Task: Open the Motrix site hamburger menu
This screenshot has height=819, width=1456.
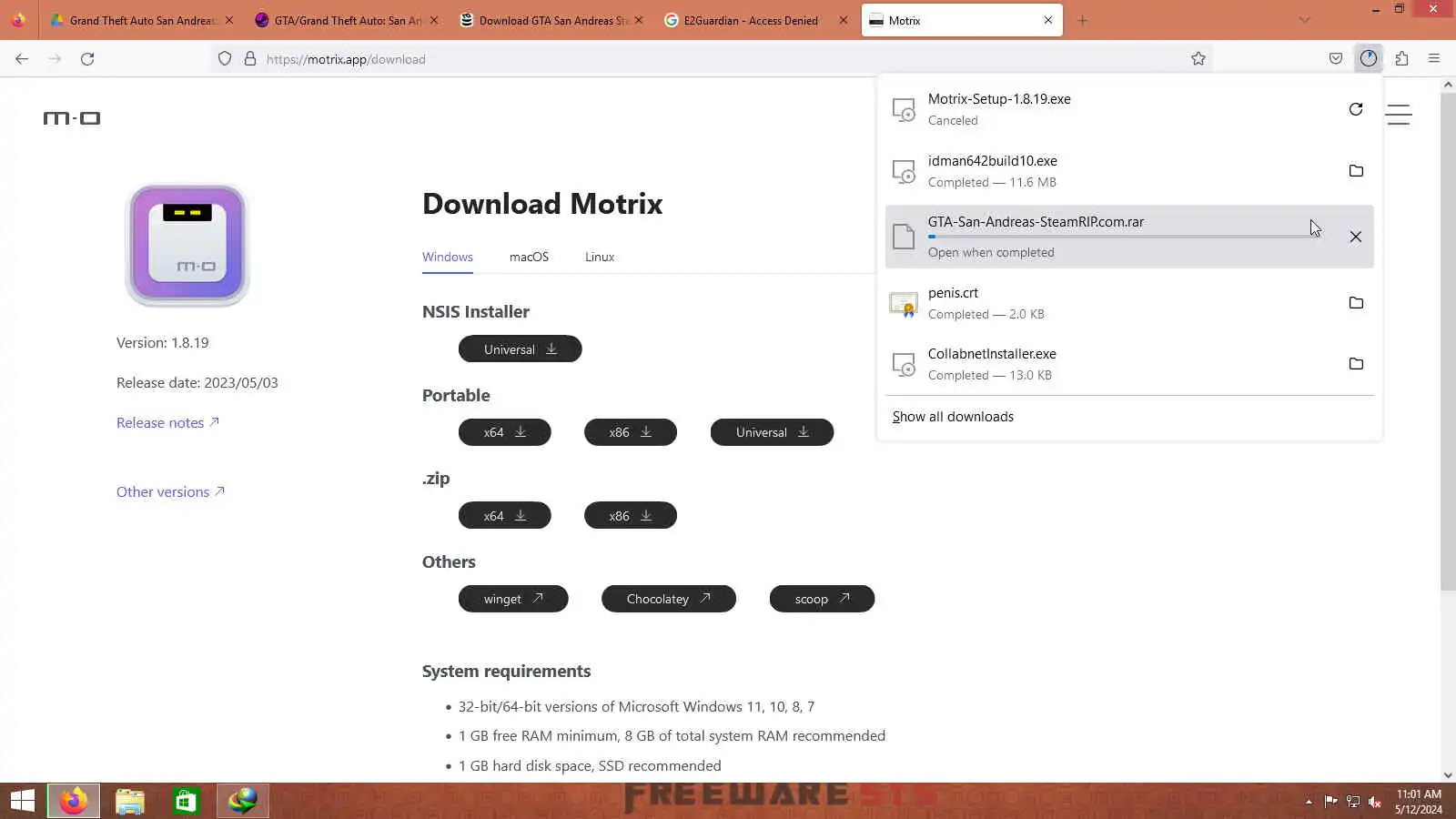Action: [x=1399, y=115]
